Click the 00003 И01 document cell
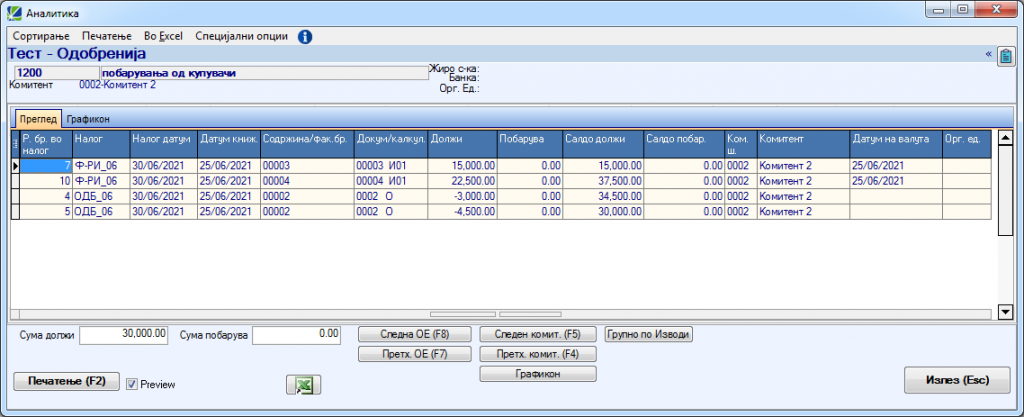 click(391, 166)
